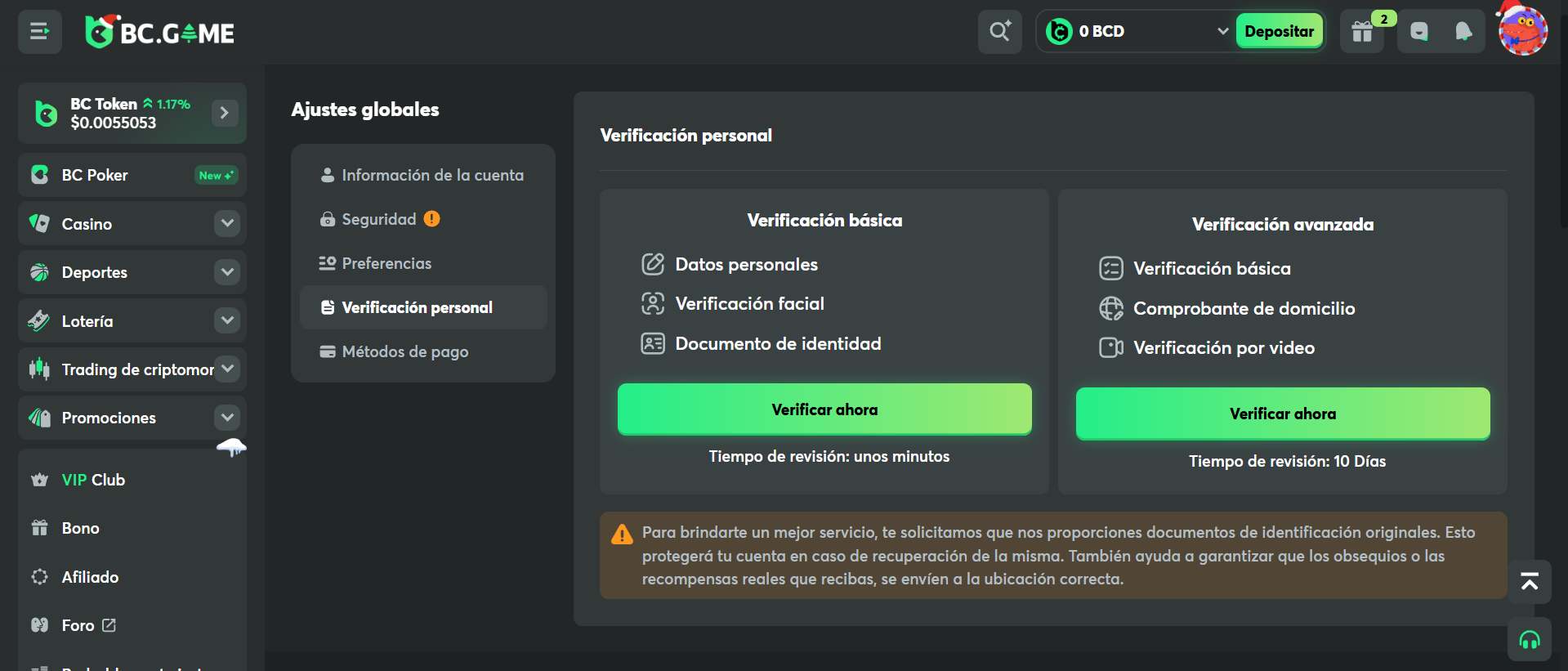The image size is (1568, 671).
Task: Open the chat bubble icon
Action: point(1419,32)
